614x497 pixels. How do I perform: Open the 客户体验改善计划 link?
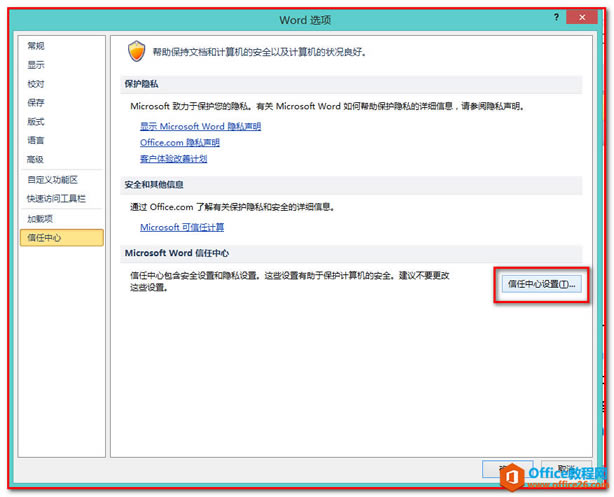click(173, 159)
